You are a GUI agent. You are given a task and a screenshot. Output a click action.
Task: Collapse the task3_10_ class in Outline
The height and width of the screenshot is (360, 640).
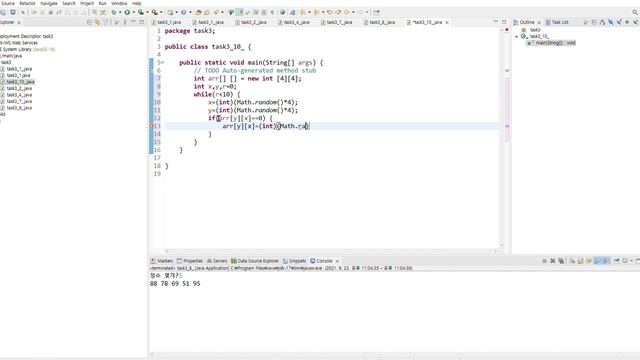pyautogui.click(x=517, y=36)
